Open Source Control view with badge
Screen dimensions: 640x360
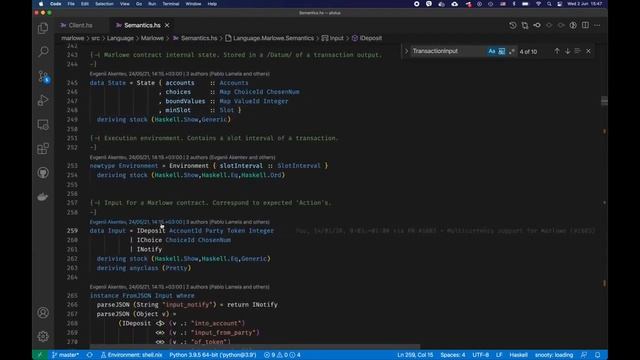pos(43,76)
